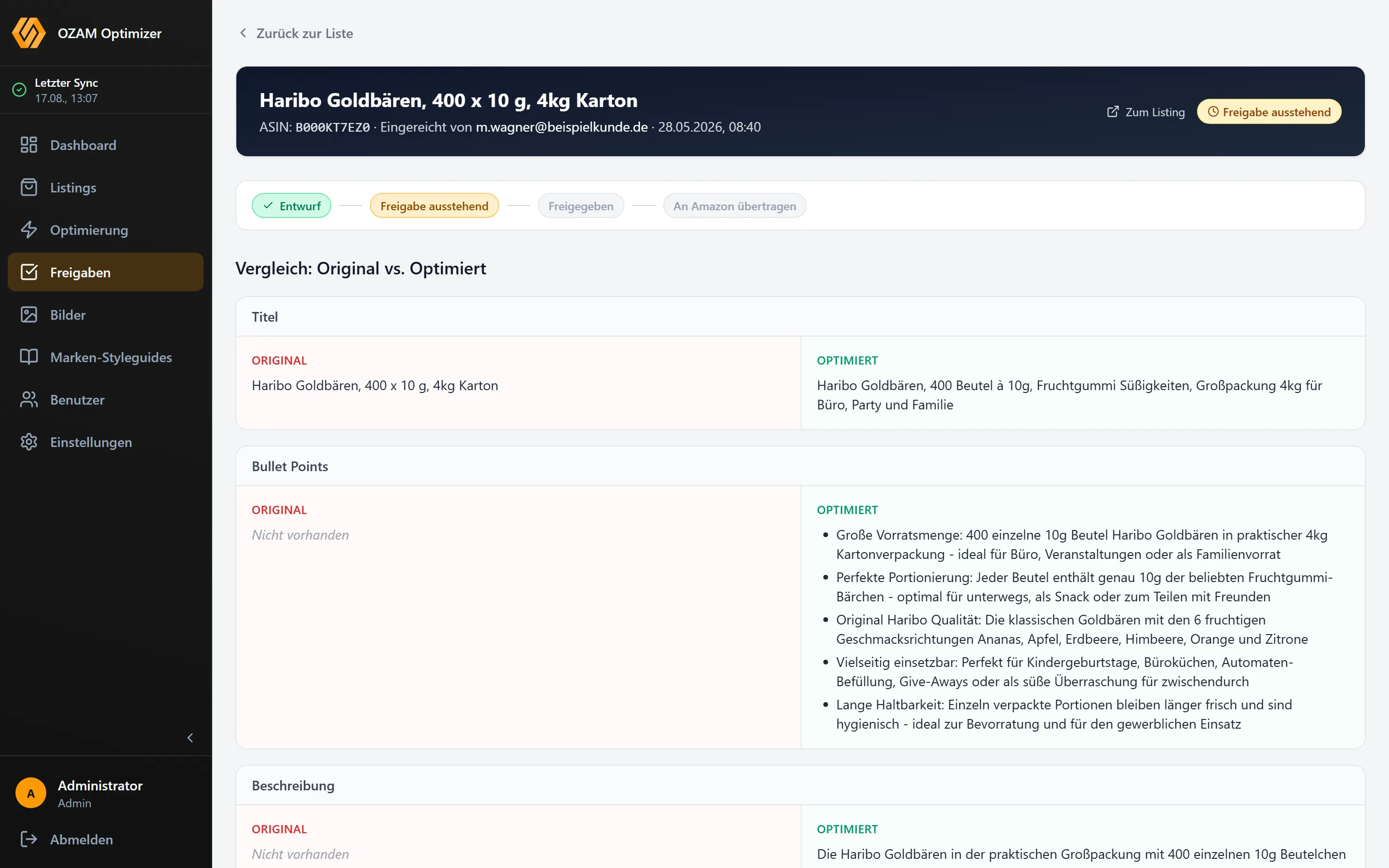Select the Freigaben menu item
The height and width of the screenshot is (868, 1389).
(x=106, y=272)
